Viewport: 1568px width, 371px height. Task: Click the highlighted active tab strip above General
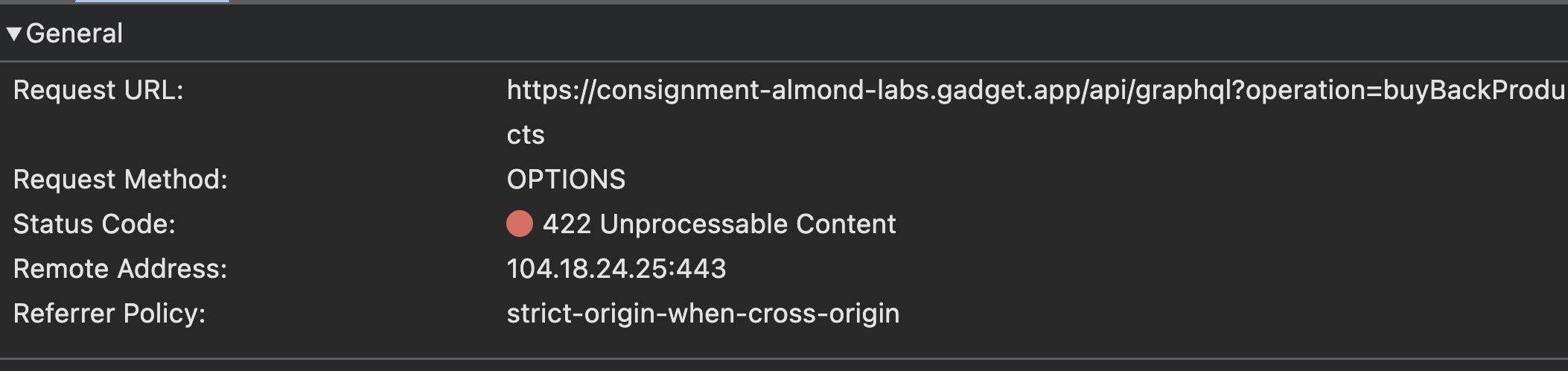[x=153, y=1]
